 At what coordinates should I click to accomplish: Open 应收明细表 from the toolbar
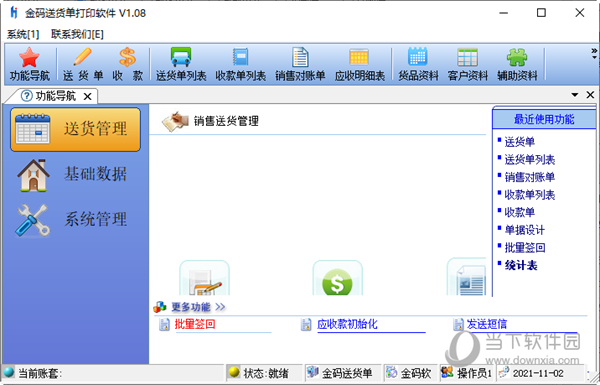pyautogui.click(x=359, y=64)
